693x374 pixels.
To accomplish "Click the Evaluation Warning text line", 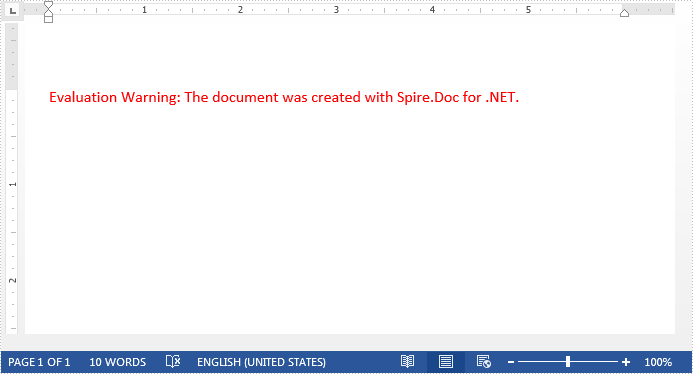I will pyautogui.click(x=284, y=97).
